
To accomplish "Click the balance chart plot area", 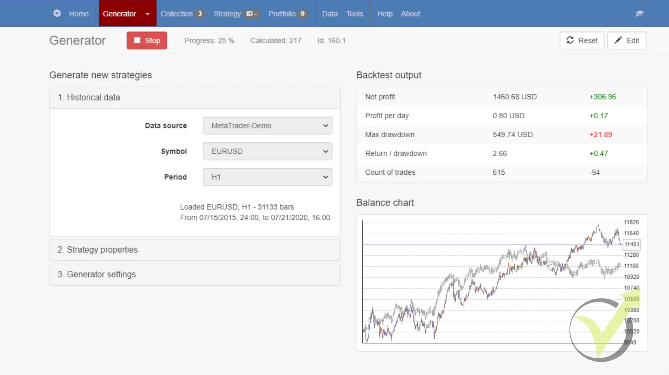I will [x=491, y=282].
